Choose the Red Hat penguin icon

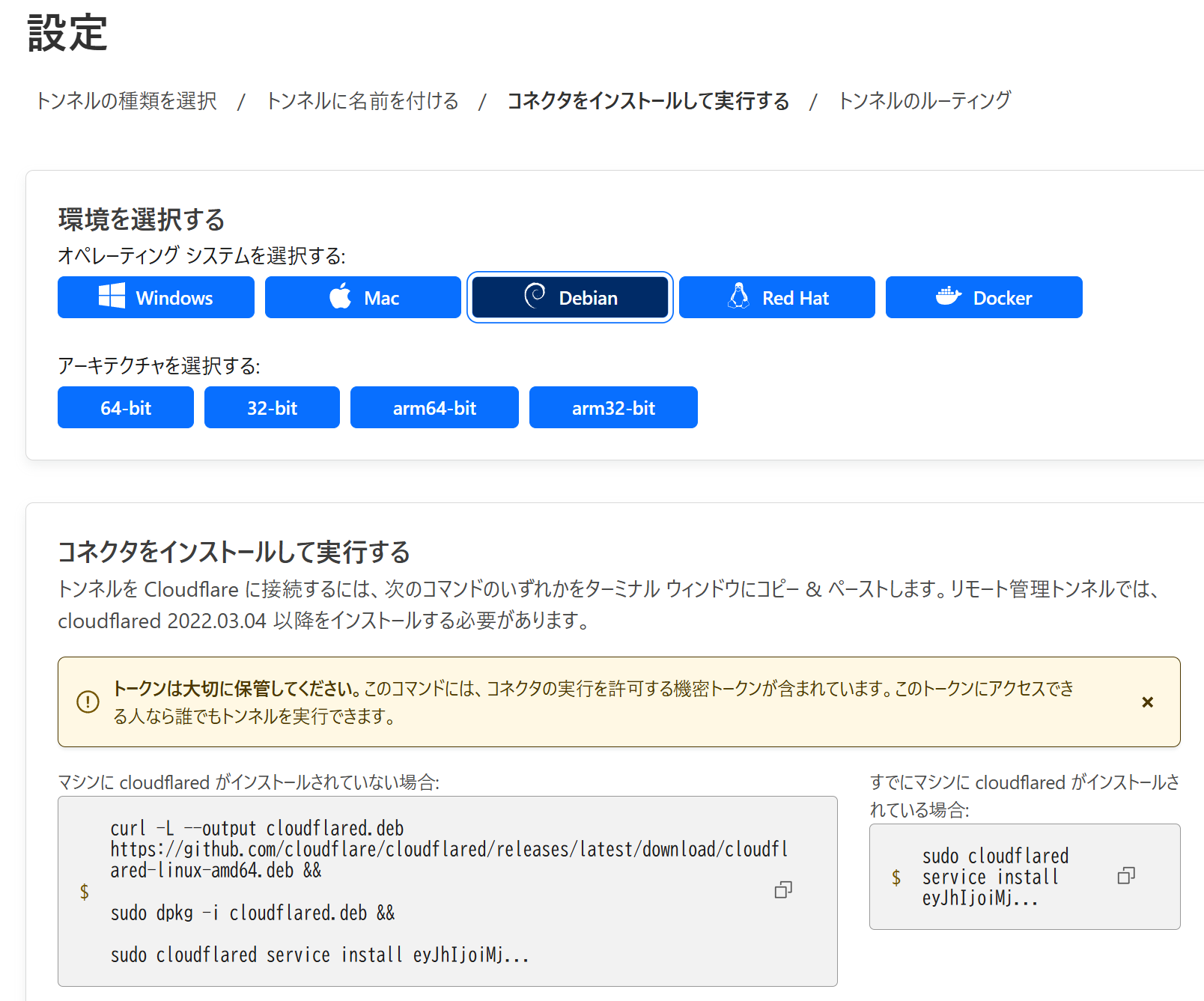738,296
